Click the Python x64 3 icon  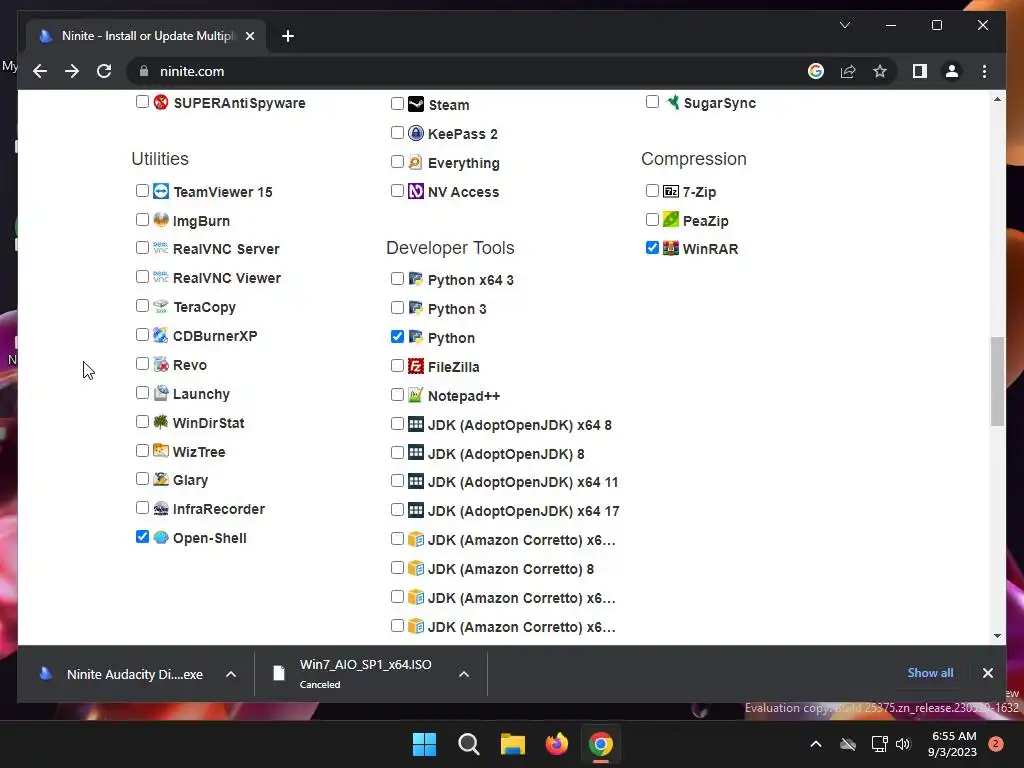point(416,280)
